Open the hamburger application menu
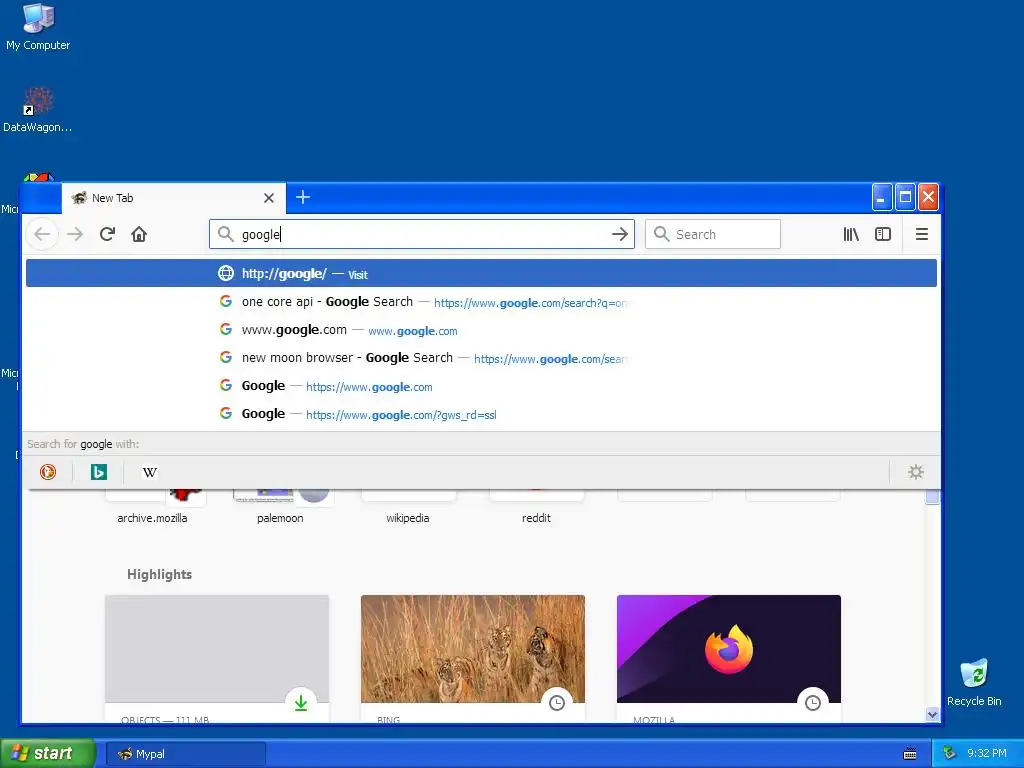This screenshot has width=1024, height=768. pyautogui.click(x=921, y=234)
